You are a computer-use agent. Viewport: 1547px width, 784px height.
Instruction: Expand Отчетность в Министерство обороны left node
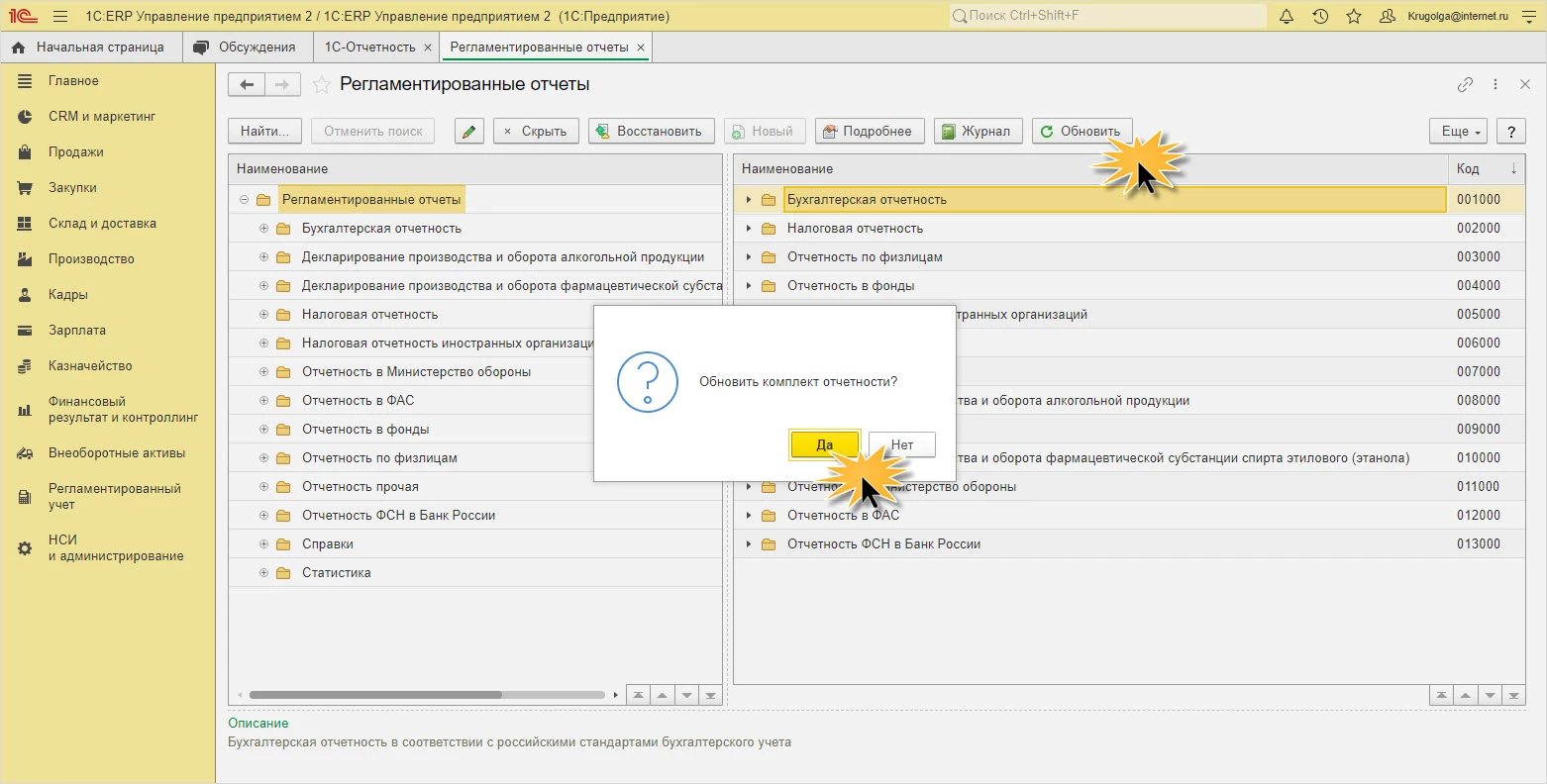pyautogui.click(x=263, y=372)
